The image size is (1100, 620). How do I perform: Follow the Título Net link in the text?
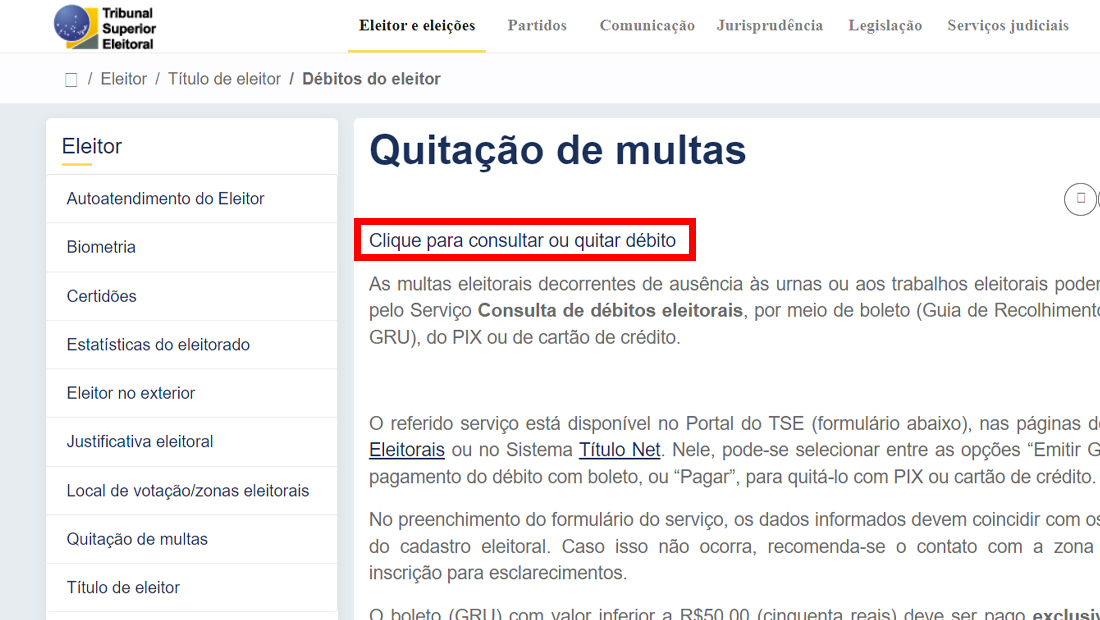click(619, 450)
